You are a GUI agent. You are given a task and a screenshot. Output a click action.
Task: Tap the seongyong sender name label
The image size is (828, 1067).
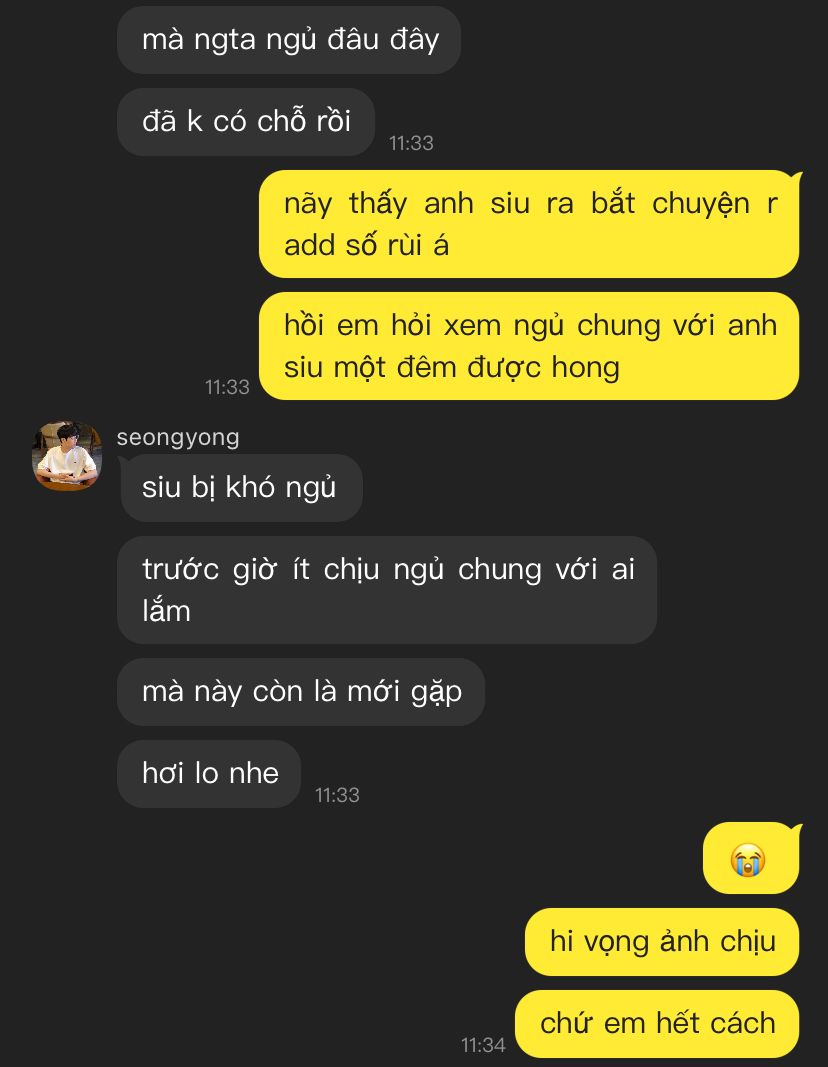pyautogui.click(x=178, y=438)
